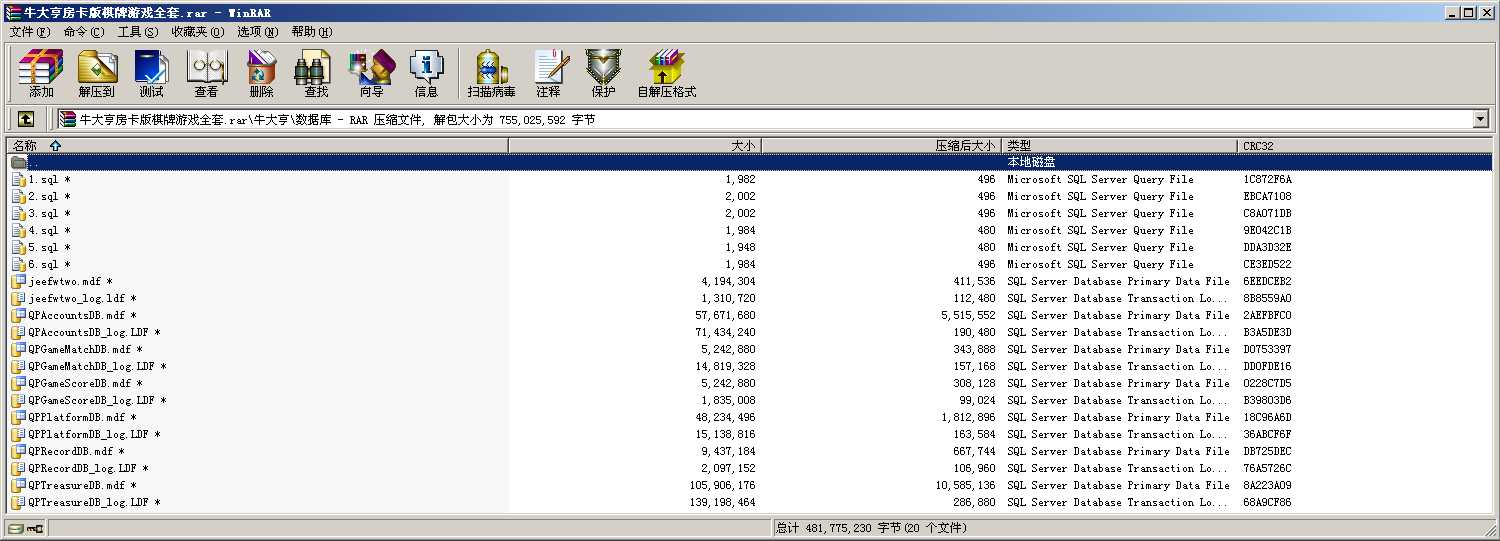This screenshot has width=1500, height=541.
Task: Sort by the CRC32 column header
Action: coord(1365,146)
